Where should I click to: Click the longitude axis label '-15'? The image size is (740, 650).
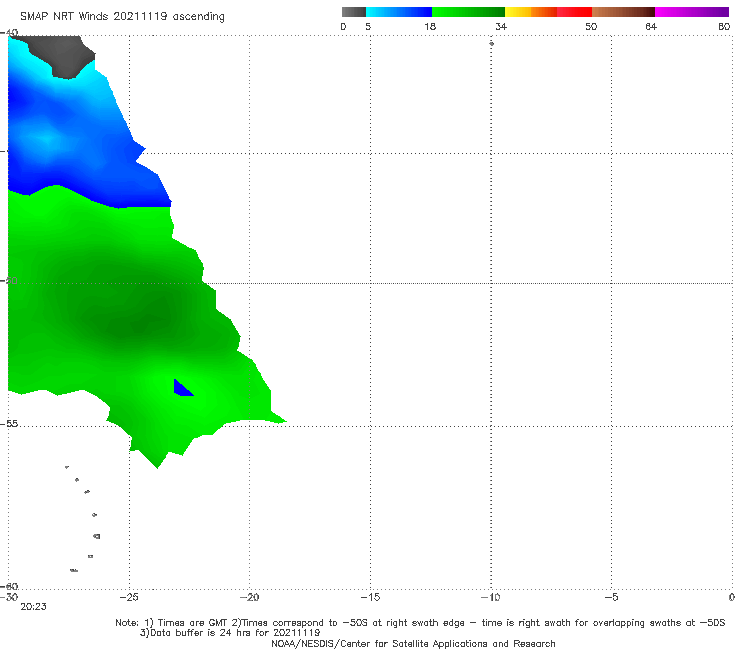coord(370,597)
